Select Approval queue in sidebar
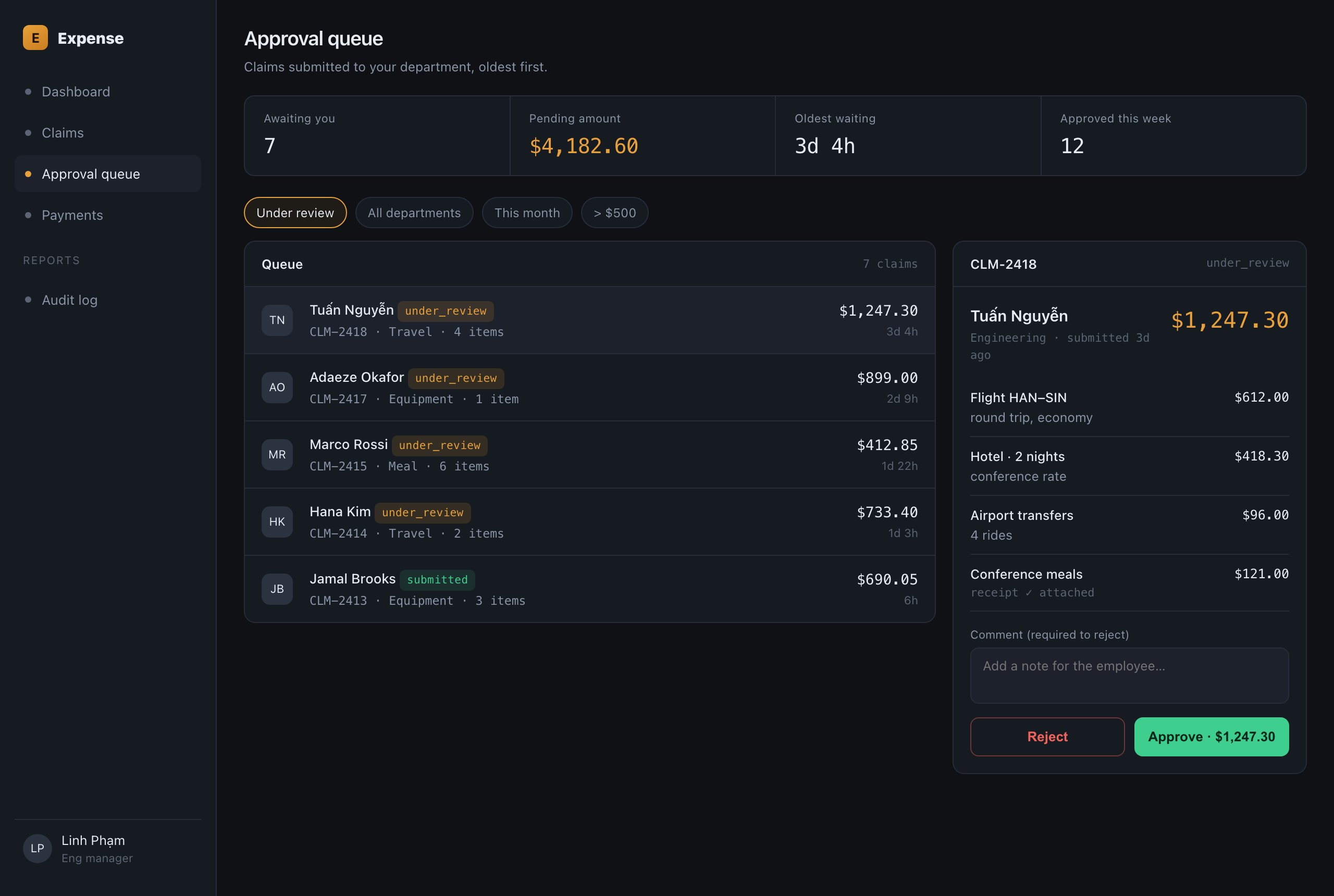This screenshot has width=1334, height=896. pyautogui.click(x=107, y=173)
